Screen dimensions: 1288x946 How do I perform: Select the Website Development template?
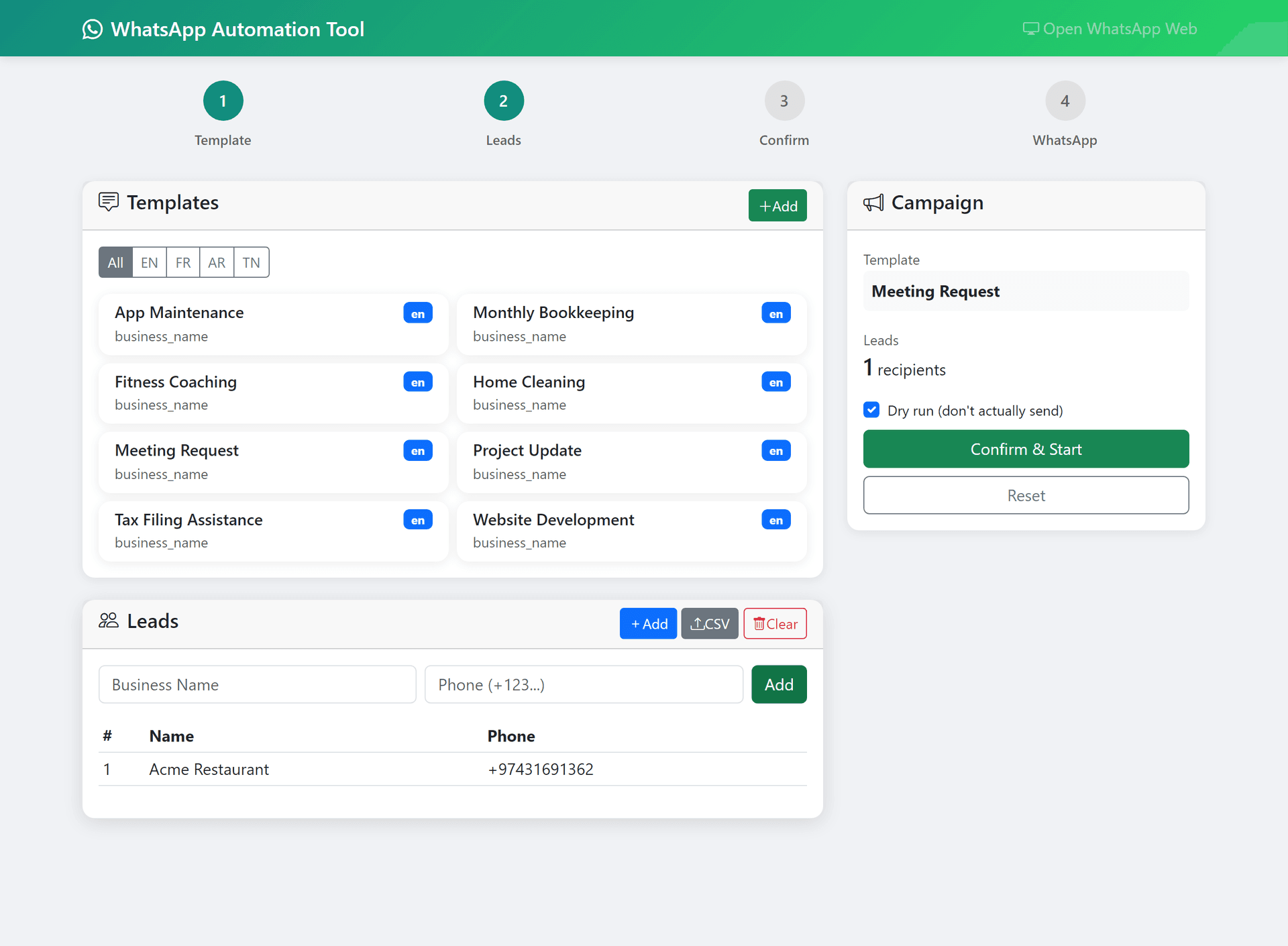[x=632, y=531]
